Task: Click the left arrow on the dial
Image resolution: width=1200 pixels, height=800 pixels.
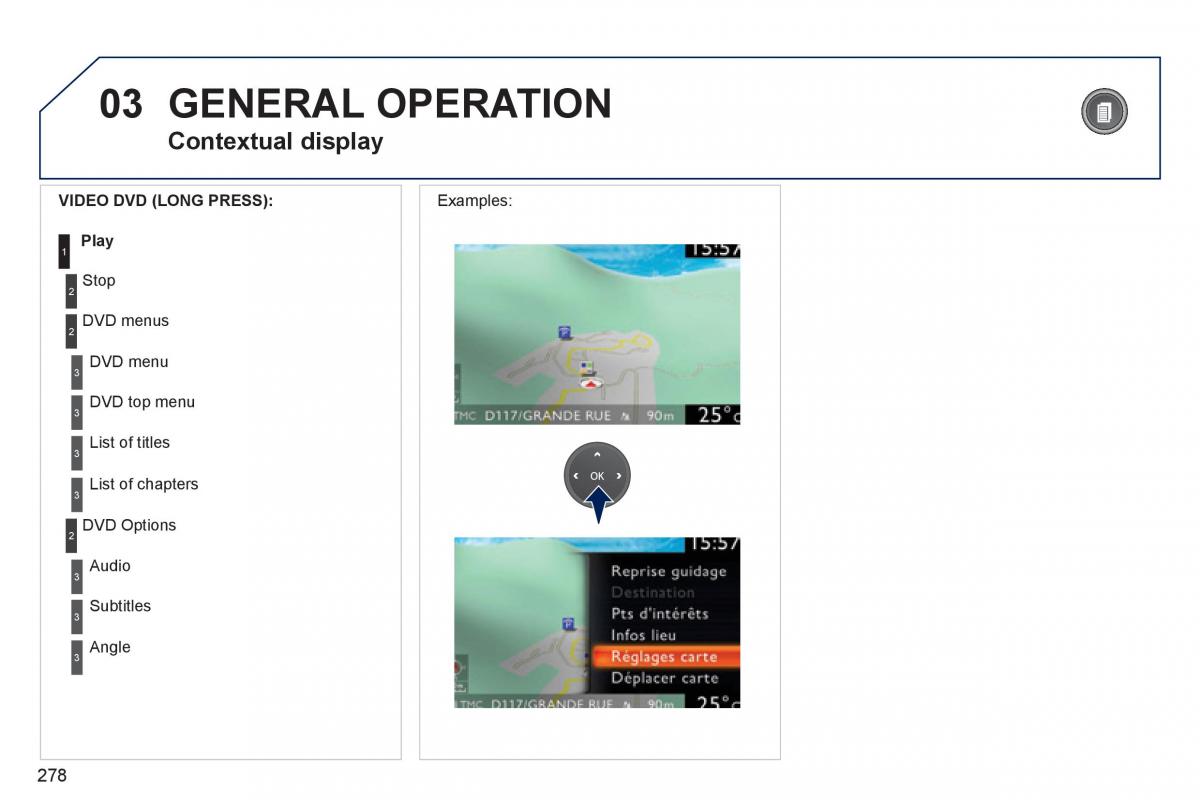Action: point(576,476)
